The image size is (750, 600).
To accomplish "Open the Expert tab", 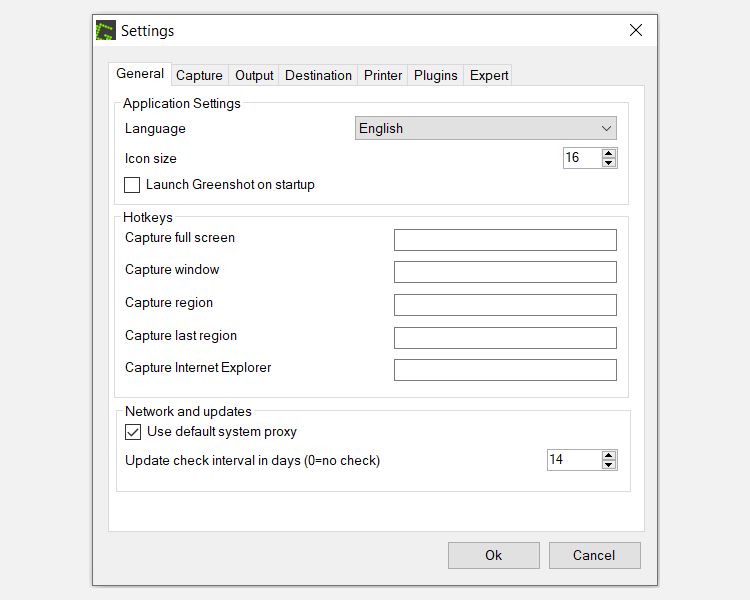I will (x=489, y=75).
